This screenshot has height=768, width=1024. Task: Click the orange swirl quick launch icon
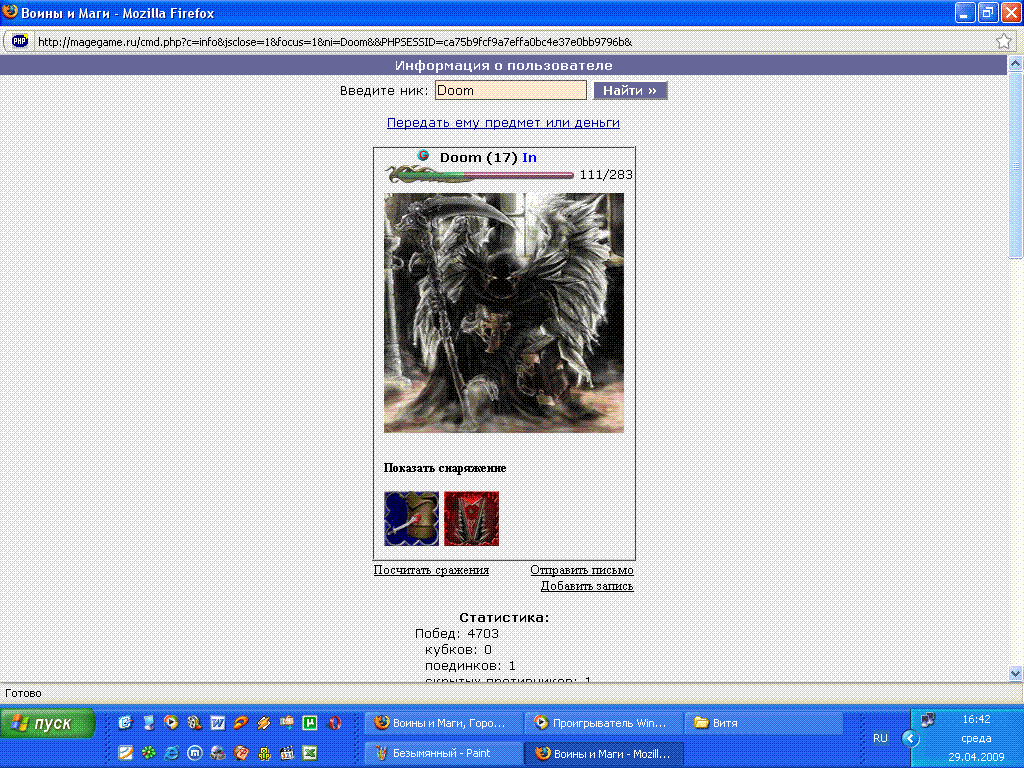[241, 722]
